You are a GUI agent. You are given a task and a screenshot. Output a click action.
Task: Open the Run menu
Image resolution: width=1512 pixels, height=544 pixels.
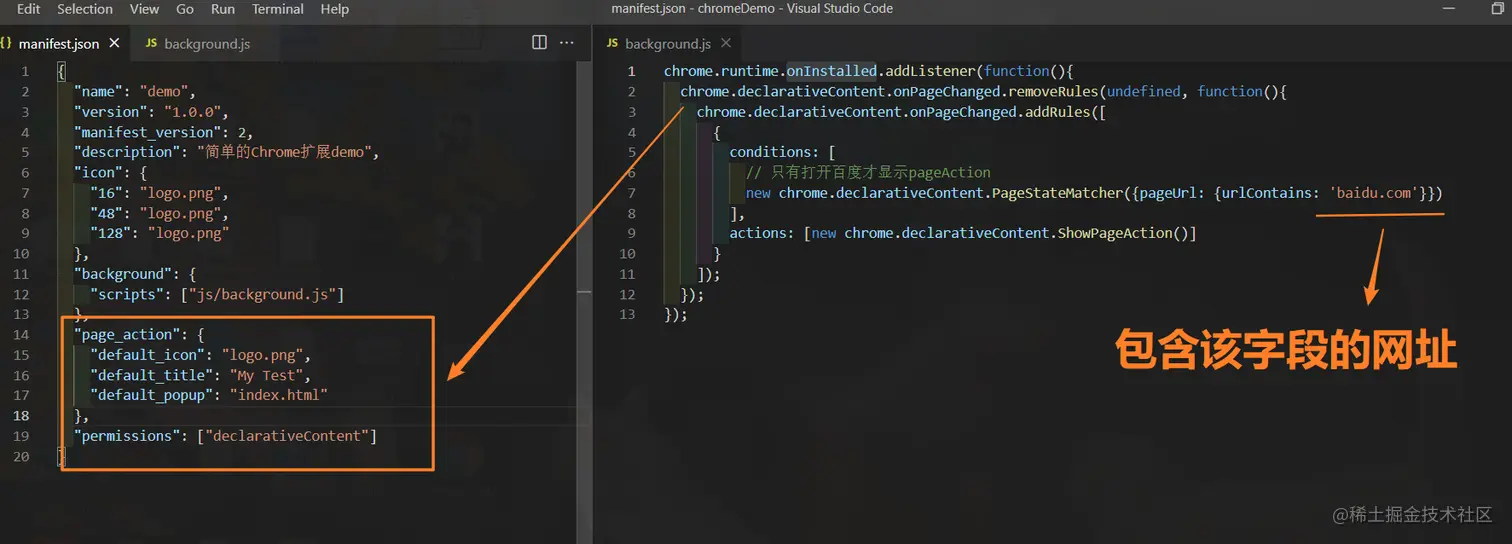(223, 9)
